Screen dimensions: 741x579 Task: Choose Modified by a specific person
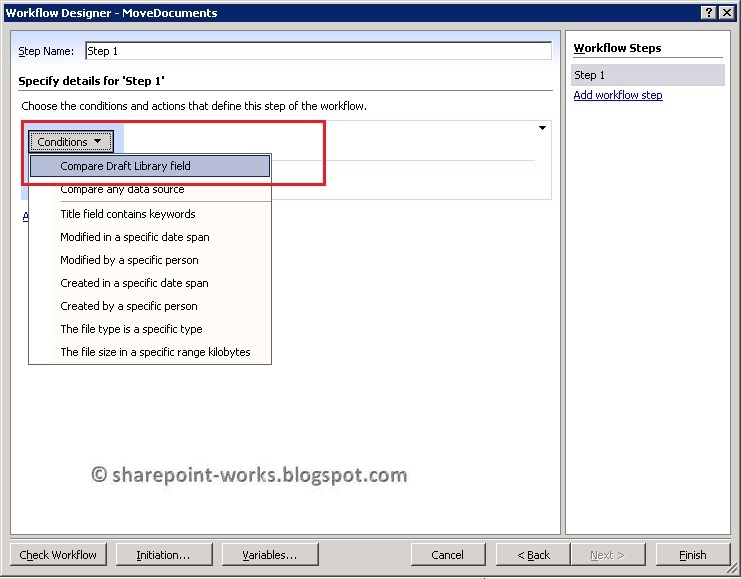pos(150,260)
